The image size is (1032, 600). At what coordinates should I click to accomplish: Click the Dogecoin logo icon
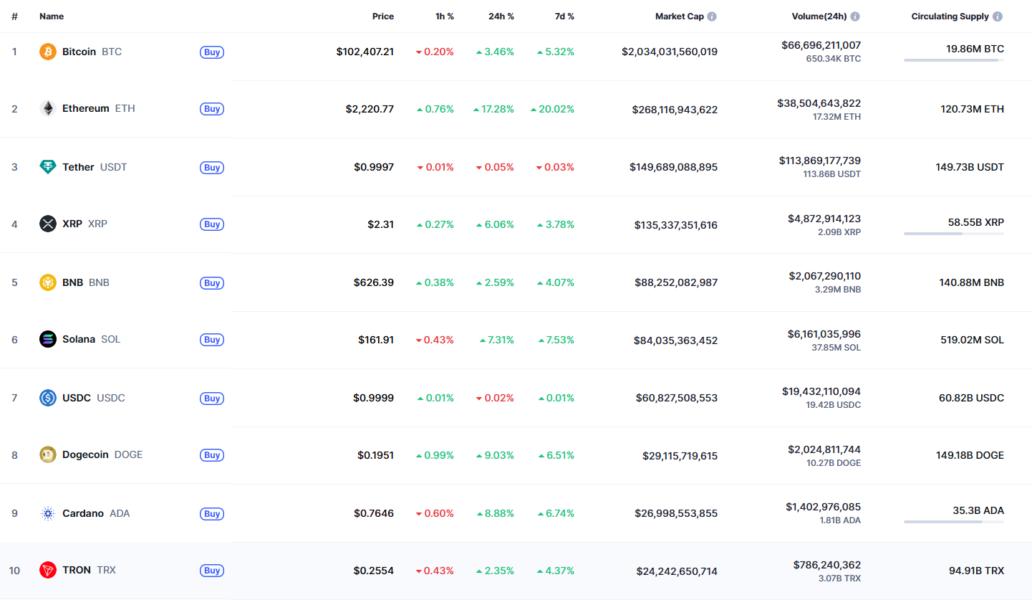click(47, 455)
